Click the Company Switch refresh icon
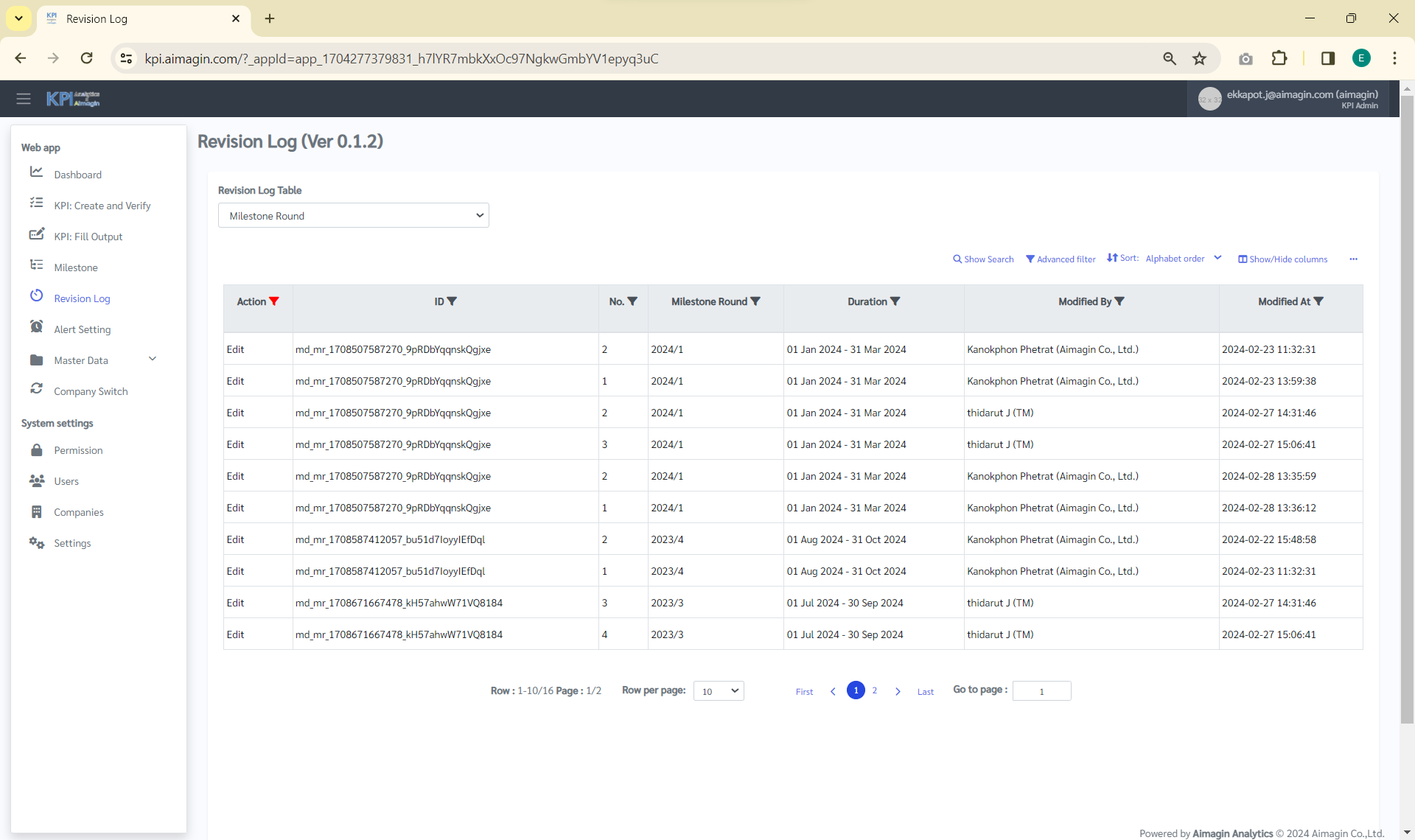This screenshot has height=840, width=1415. pyautogui.click(x=36, y=388)
